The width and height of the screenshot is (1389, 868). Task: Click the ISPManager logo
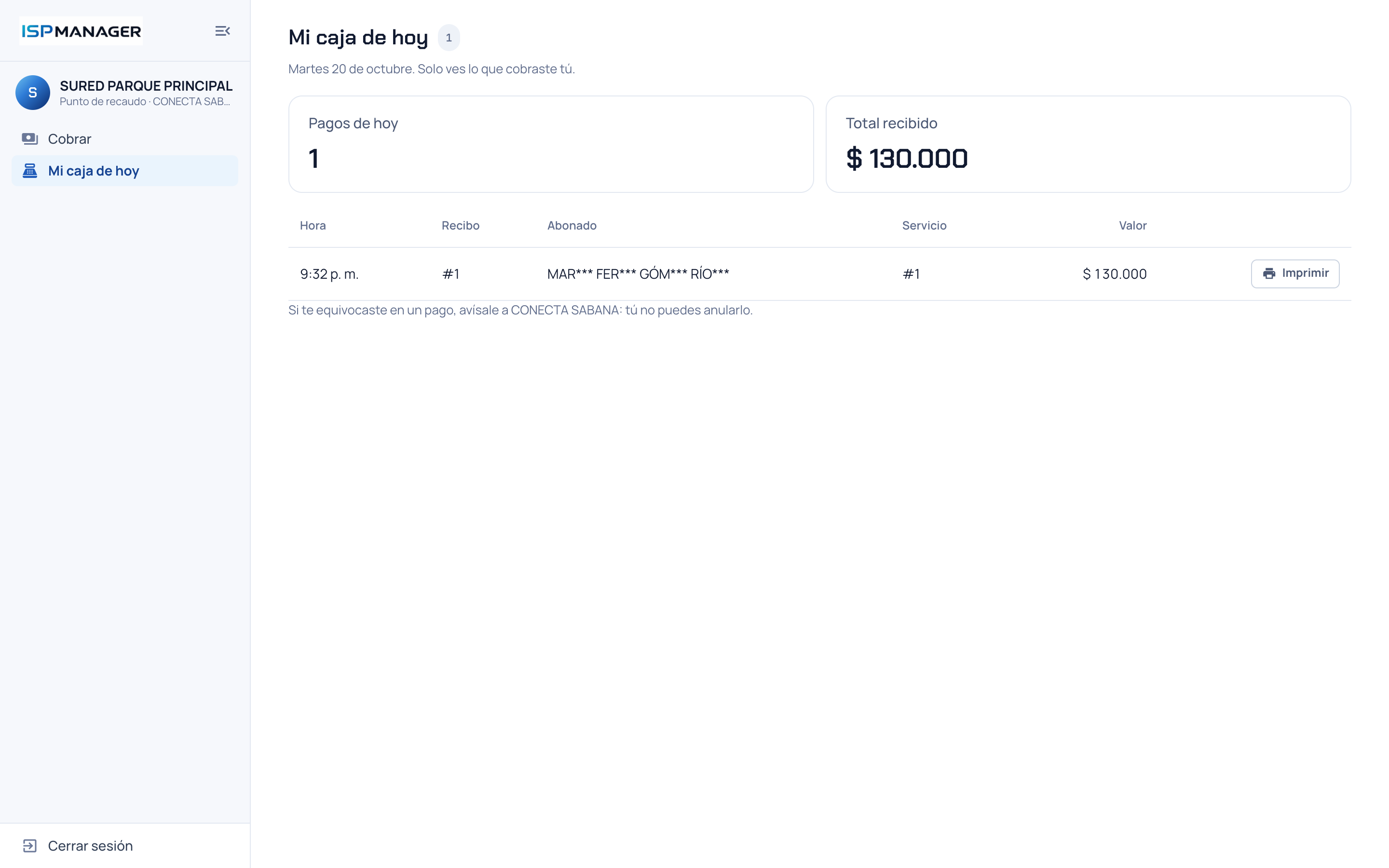[x=81, y=31]
